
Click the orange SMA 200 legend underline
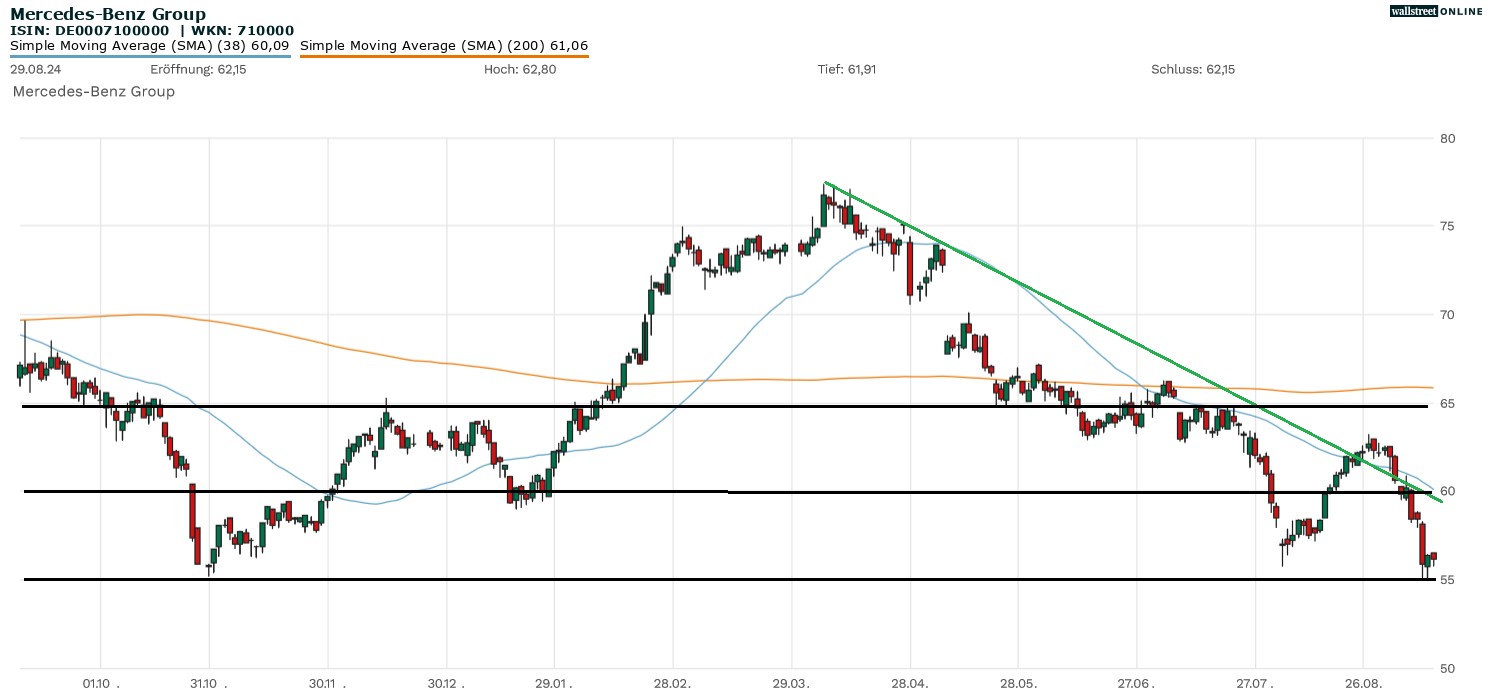coord(444,56)
